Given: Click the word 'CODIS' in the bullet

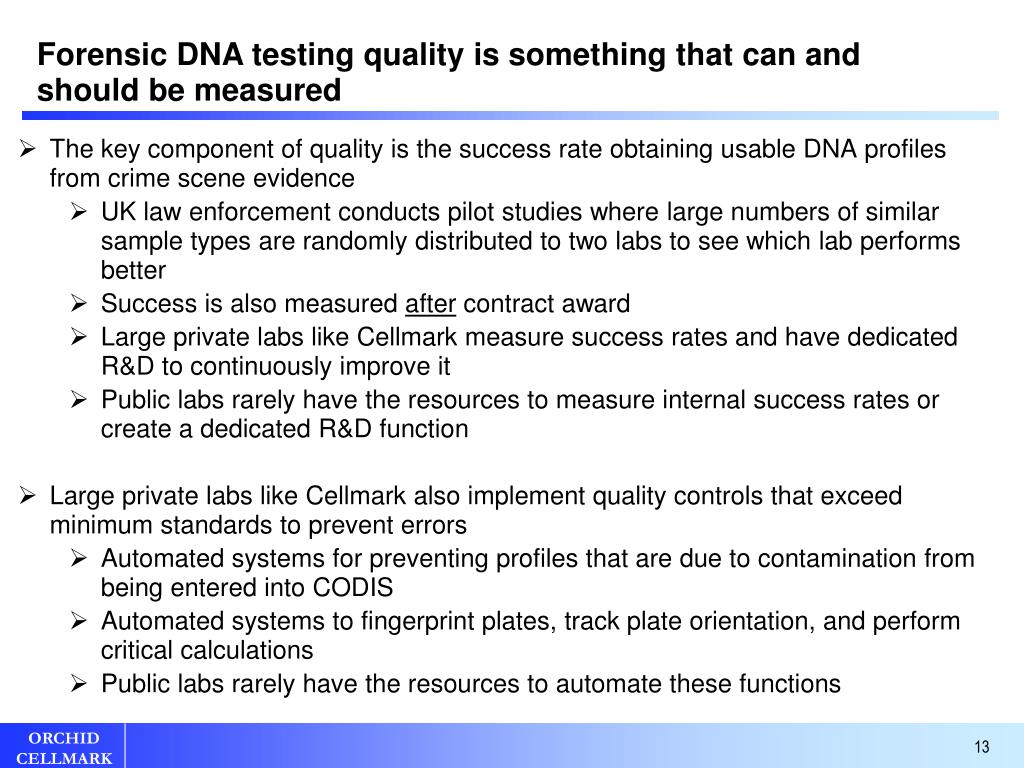Looking at the screenshot, I should pyautogui.click(x=353, y=588).
